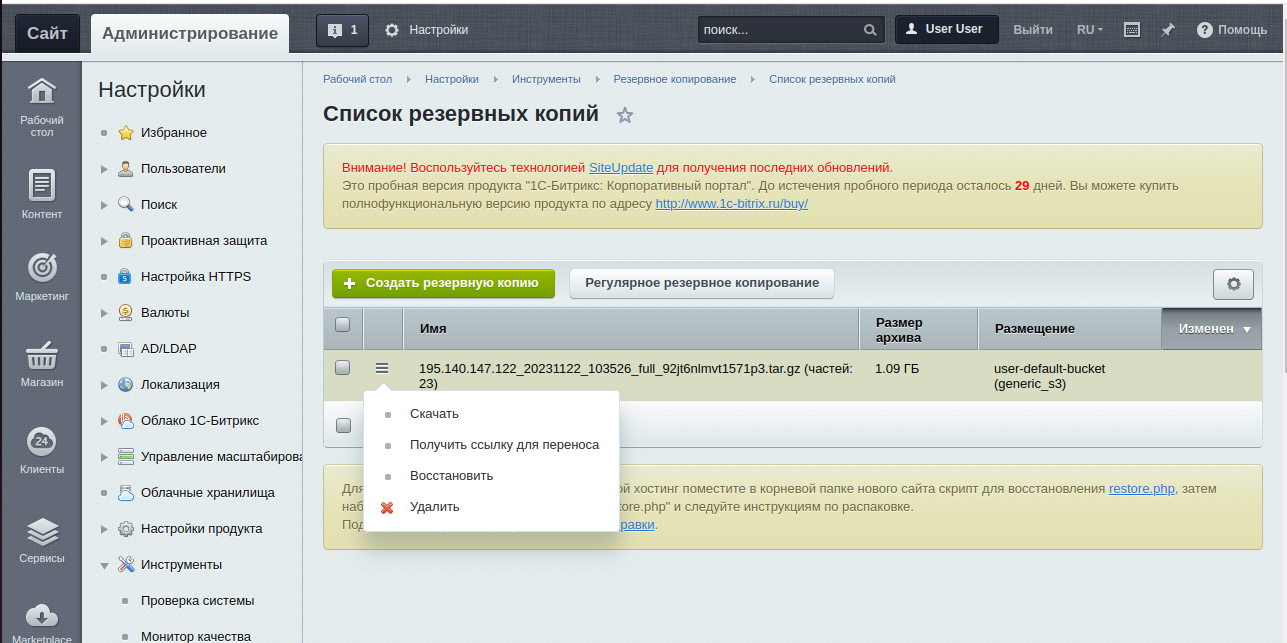Open the 1c-bitrix.ru/buy link
1287x643 pixels.
(x=731, y=203)
